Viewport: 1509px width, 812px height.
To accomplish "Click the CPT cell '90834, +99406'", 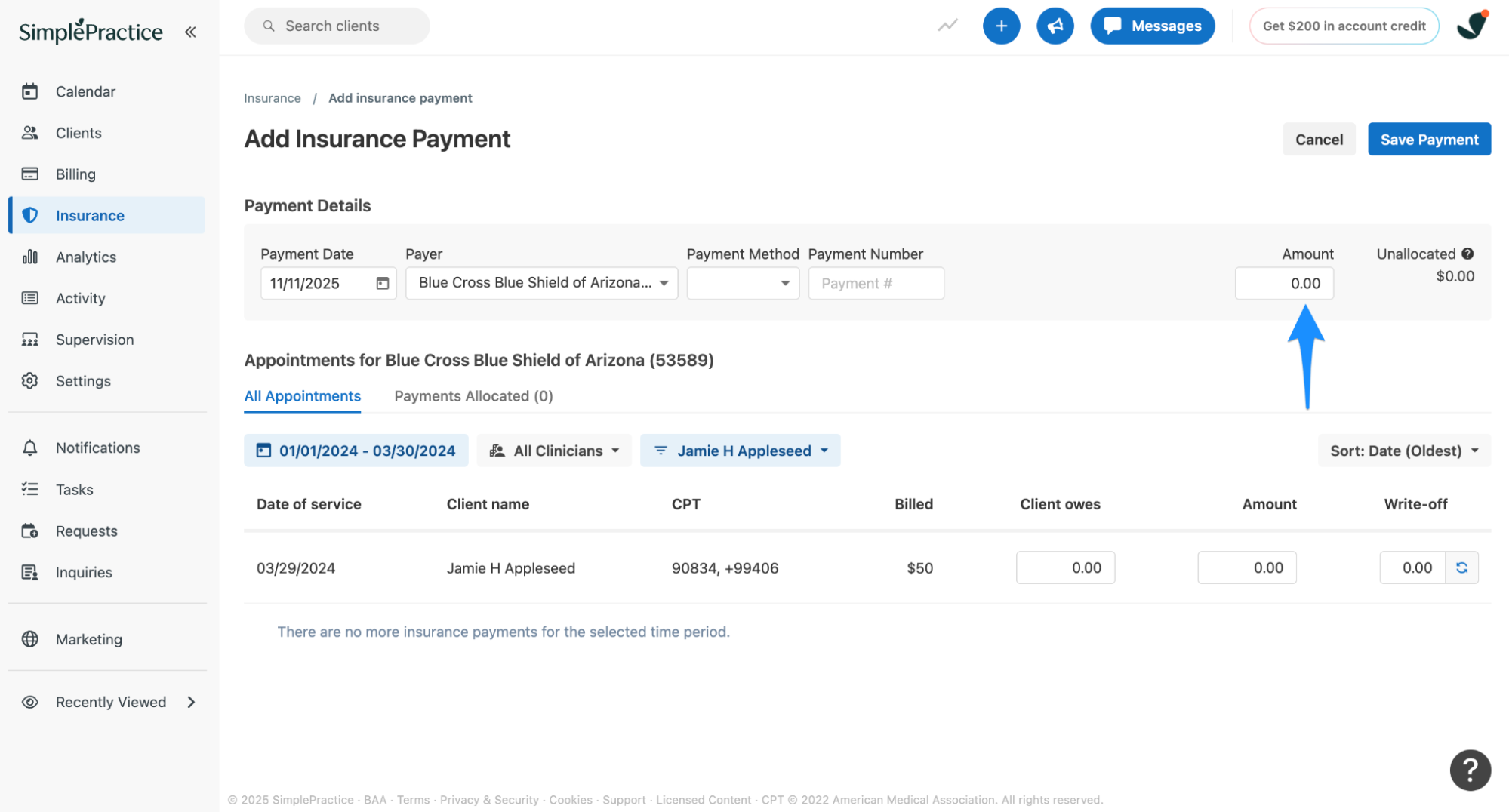I will tap(725, 568).
